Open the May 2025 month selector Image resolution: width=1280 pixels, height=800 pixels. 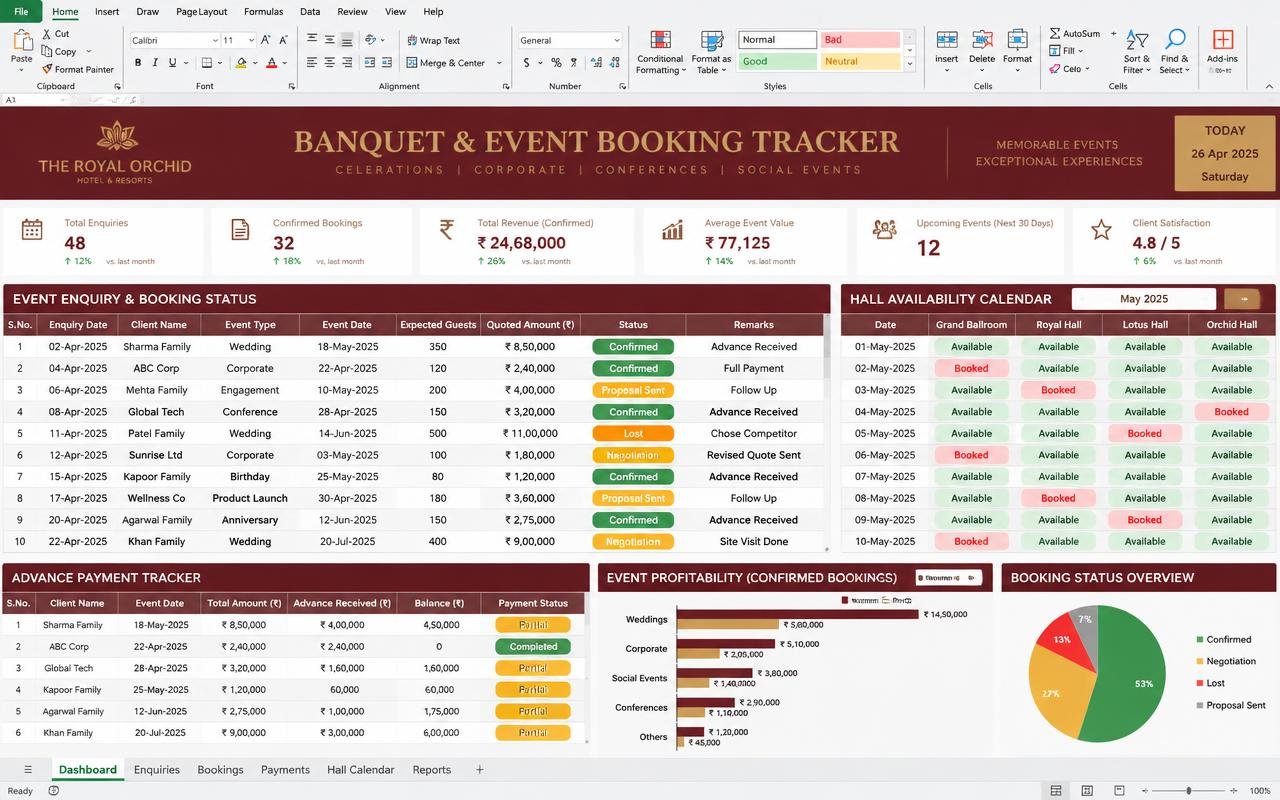tap(1144, 299)
